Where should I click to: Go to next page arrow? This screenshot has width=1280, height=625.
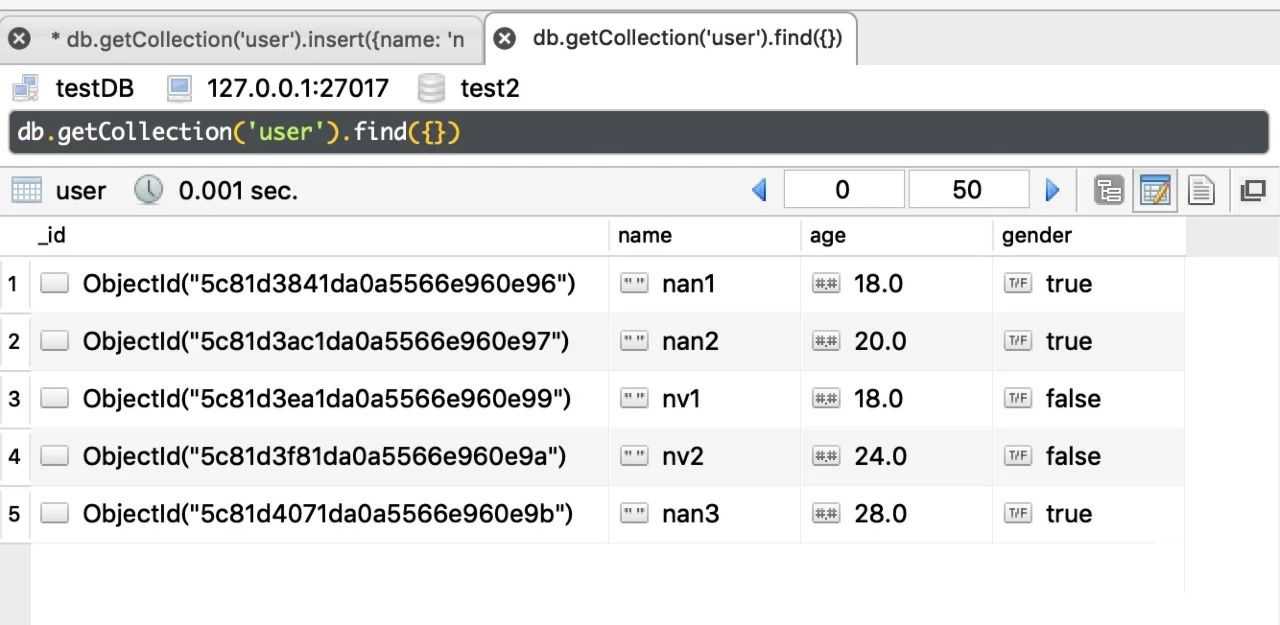1052,190
